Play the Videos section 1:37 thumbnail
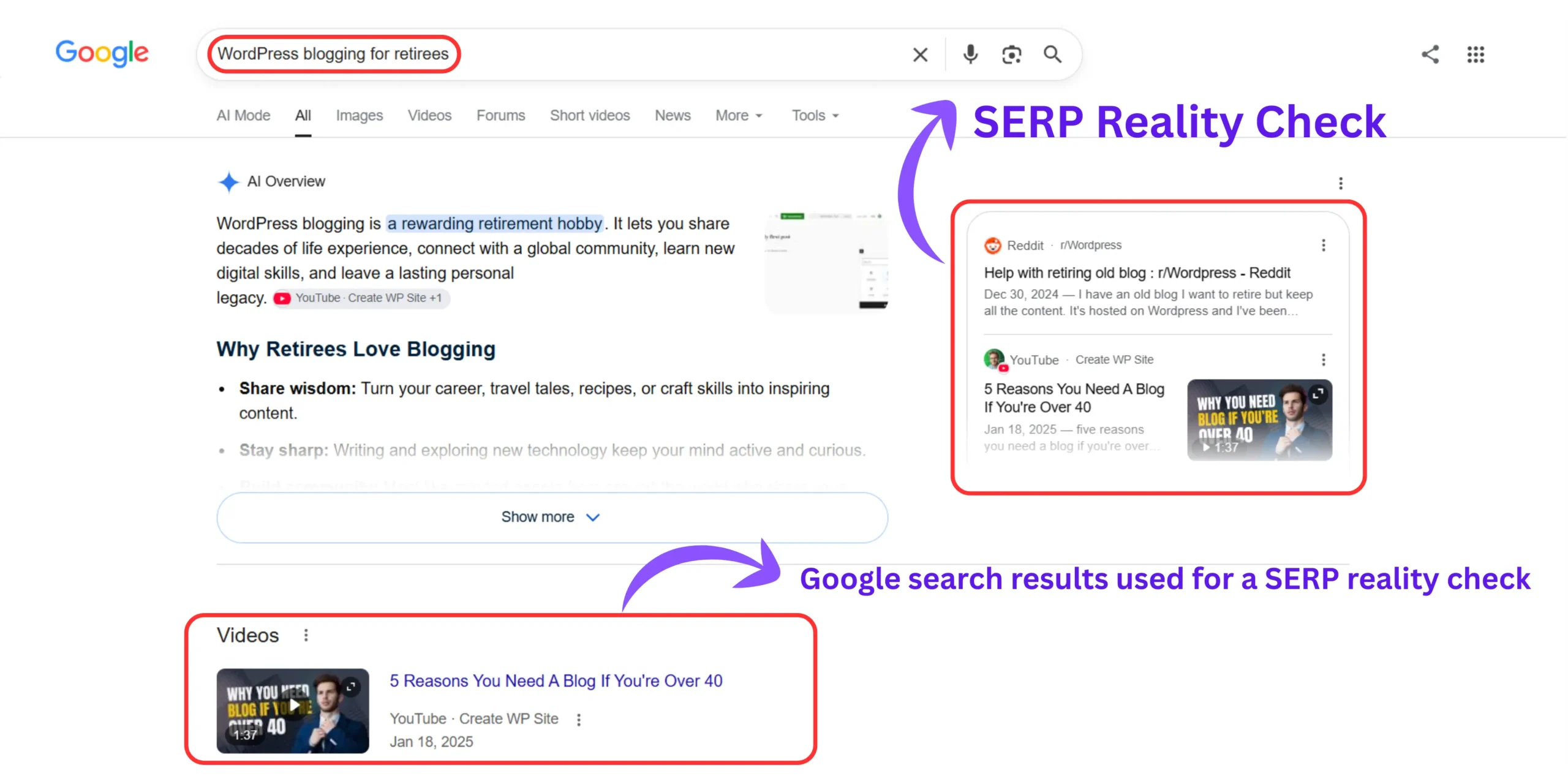 [x=293, y=710]
